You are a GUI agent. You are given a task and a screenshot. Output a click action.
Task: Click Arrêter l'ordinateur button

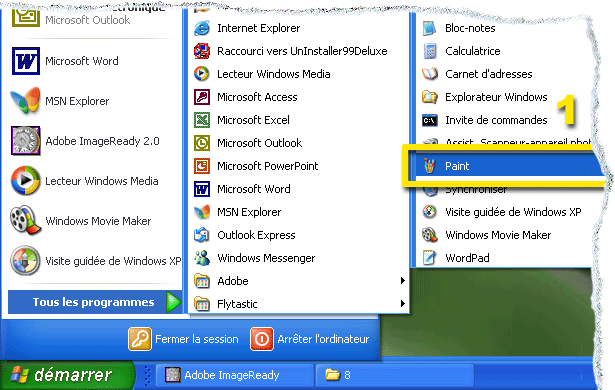pyautogui.click(x=310, y=339)
